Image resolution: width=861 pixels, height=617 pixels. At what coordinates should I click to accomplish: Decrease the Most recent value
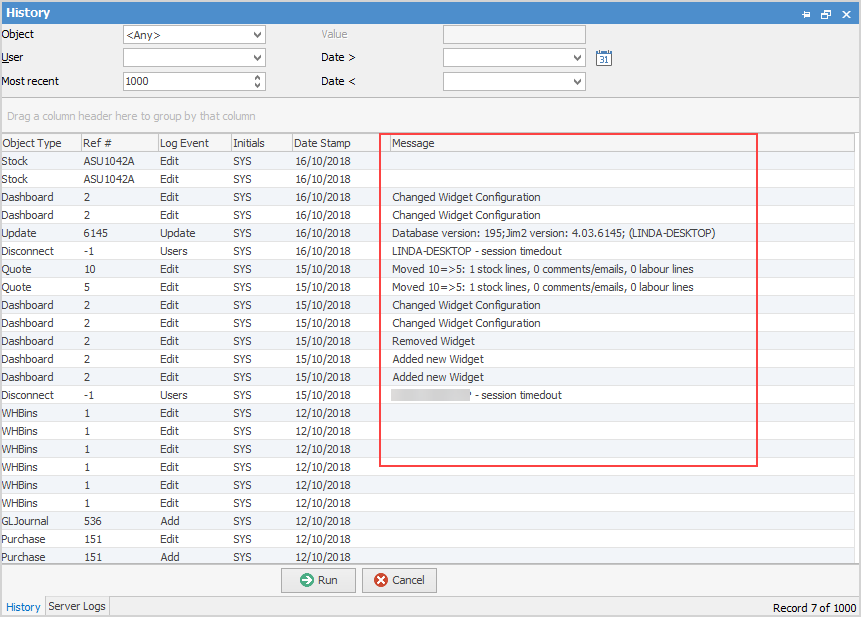[259, 86]
